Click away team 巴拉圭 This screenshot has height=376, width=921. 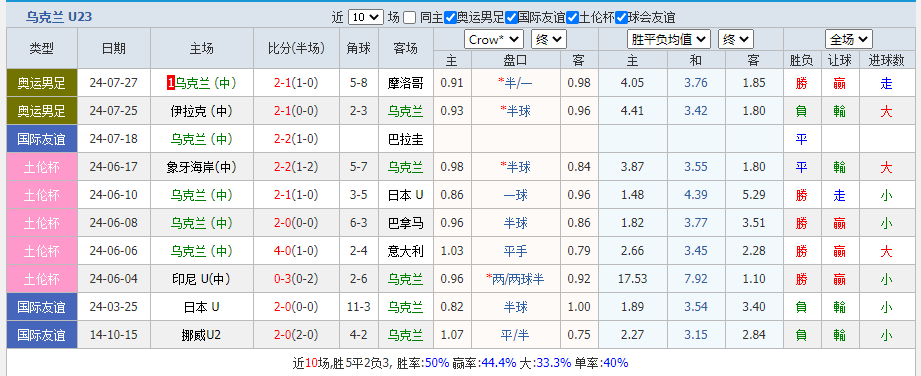pos(405,139)
